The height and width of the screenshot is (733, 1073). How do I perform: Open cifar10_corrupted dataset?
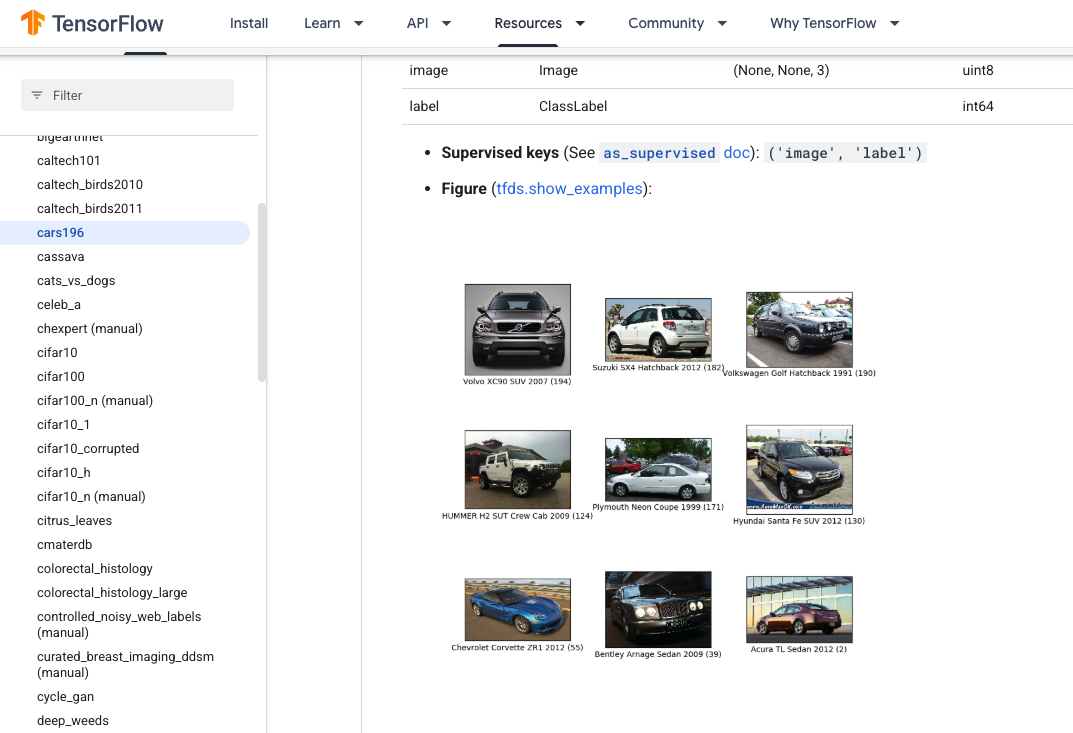click(88, 448)
